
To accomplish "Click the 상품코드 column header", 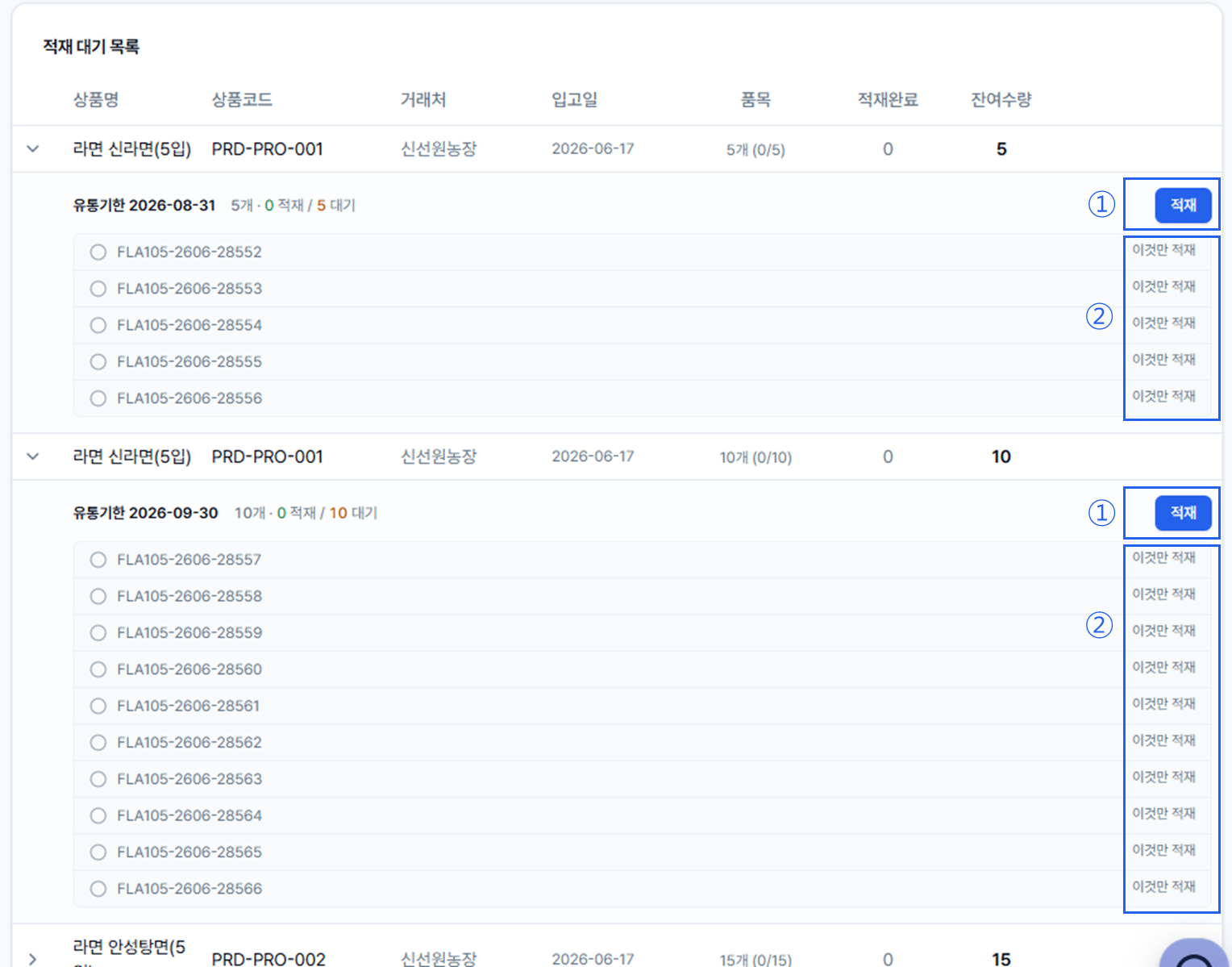I will pos(242,100).
